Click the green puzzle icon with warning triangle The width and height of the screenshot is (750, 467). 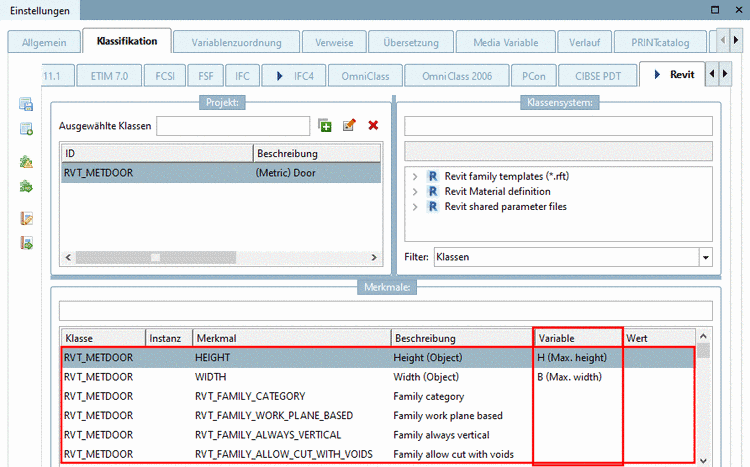[x=26, y=162]
